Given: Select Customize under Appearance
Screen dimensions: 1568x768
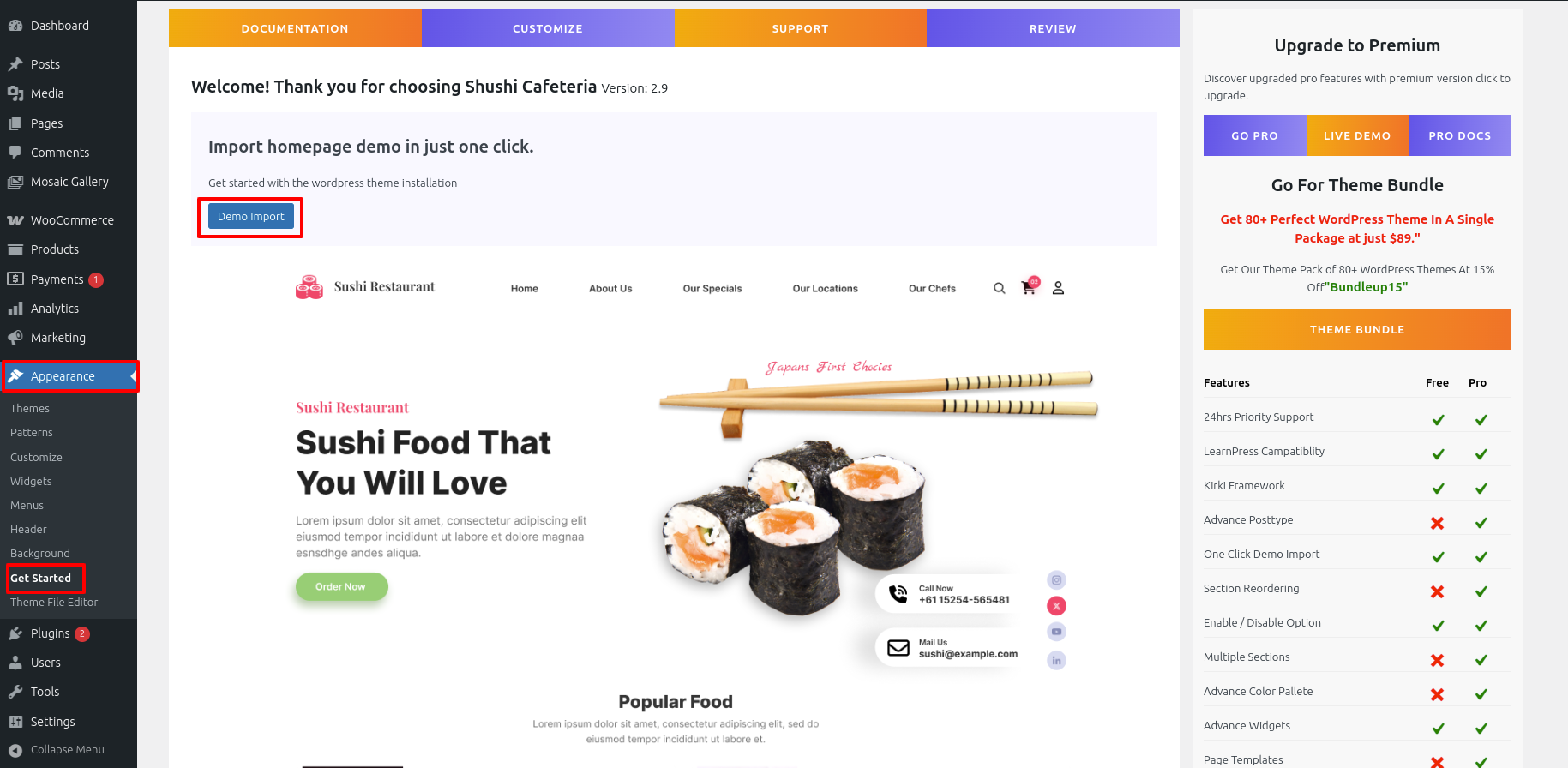Looking at the screenshot, I should [36, 458].
